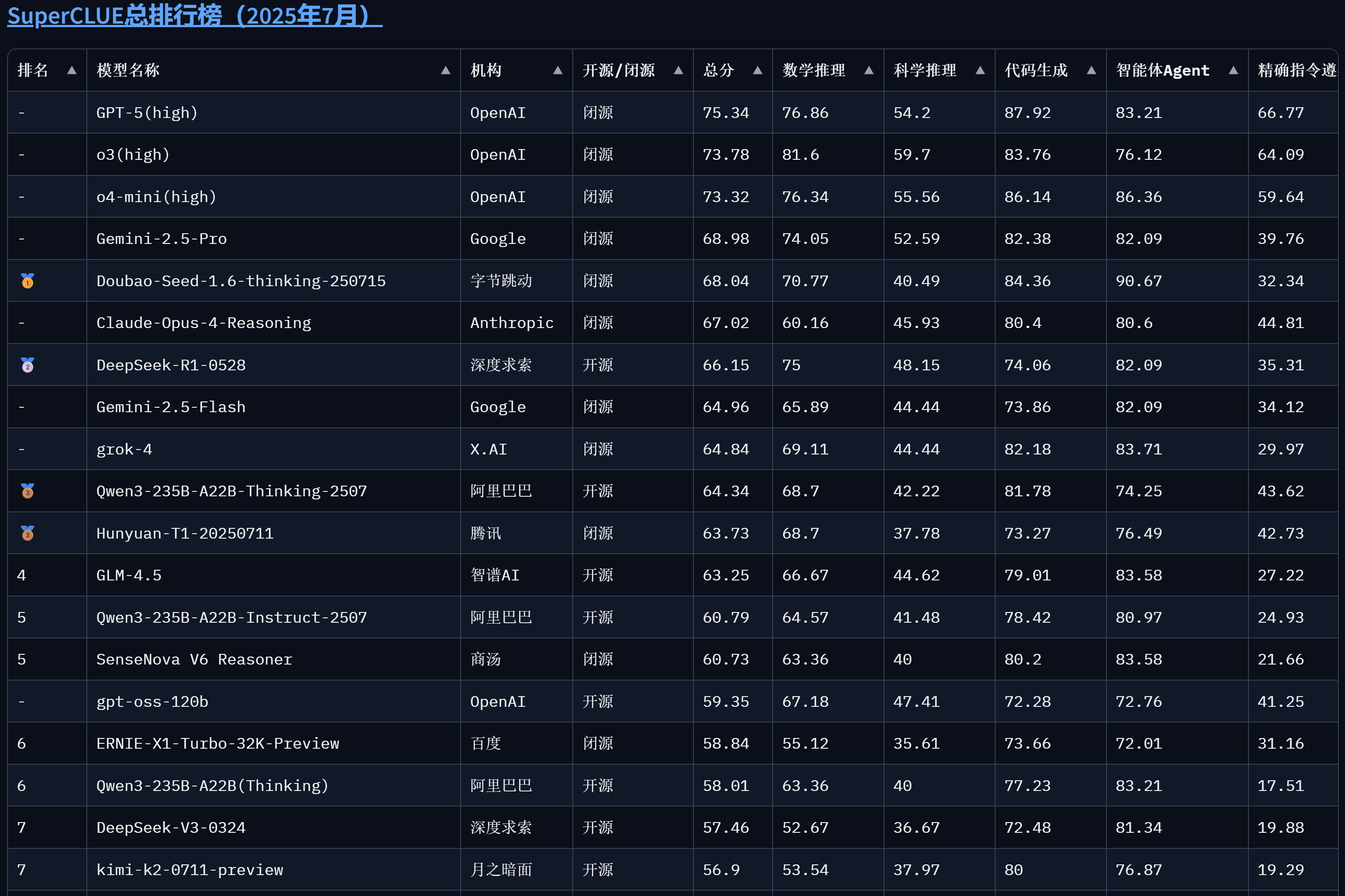Select the o3(high) model name
This screenshot has height=896, width=1345.
coord(133,155)
